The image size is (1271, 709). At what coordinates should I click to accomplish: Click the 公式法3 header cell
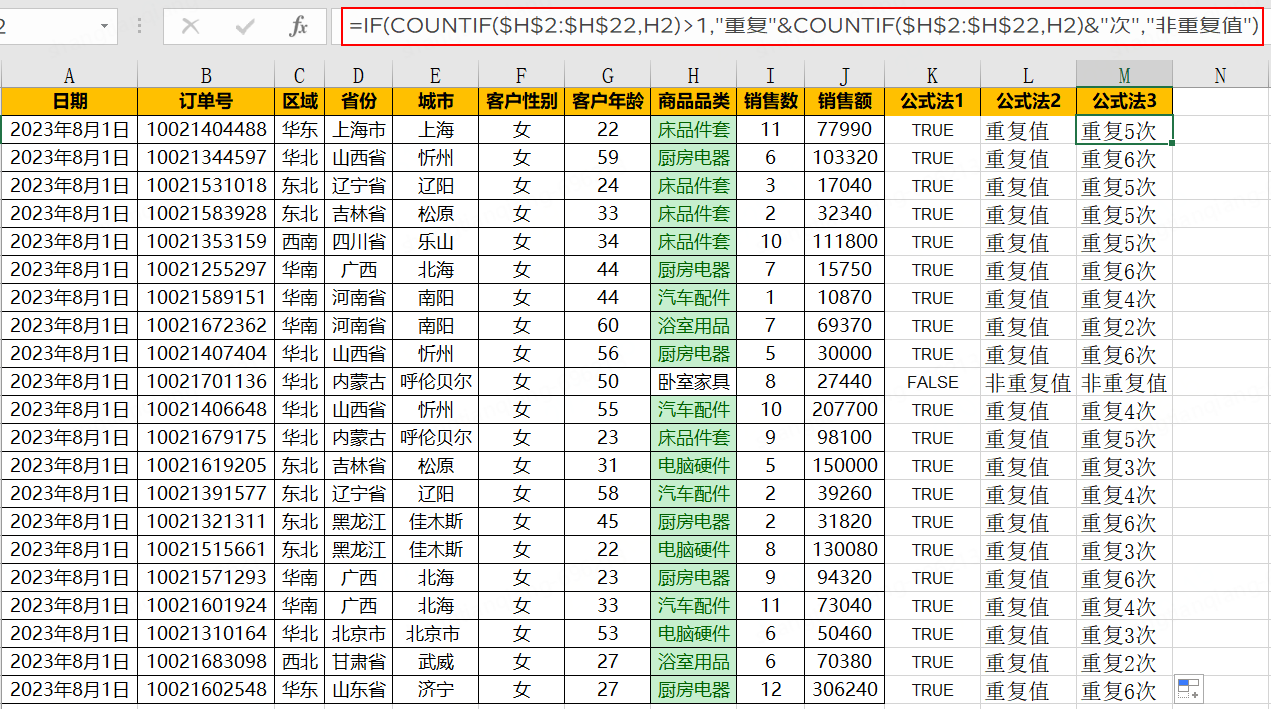pyautogui.click(x=1124, y=101)
